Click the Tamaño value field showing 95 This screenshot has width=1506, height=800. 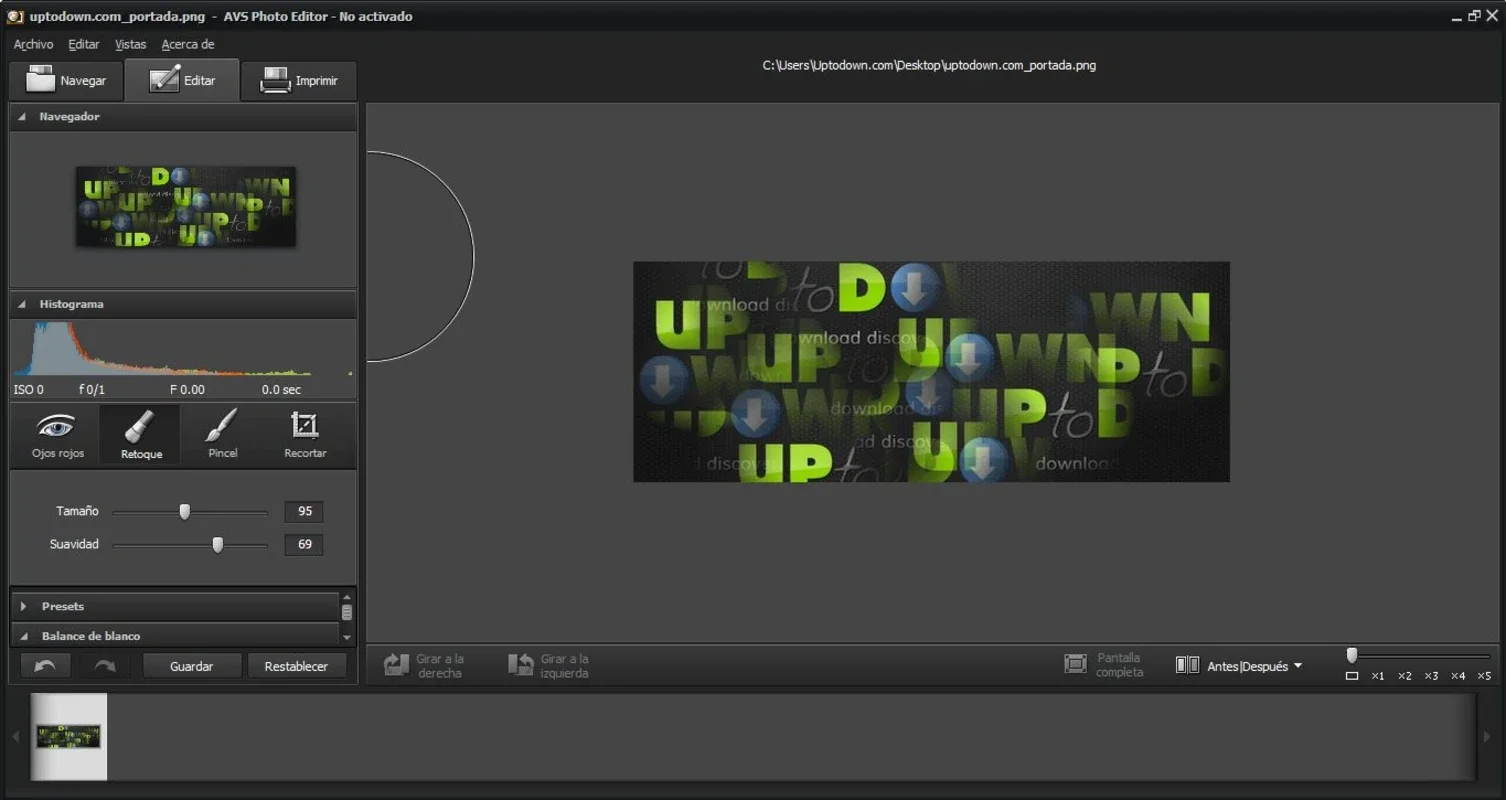point(304,511)
